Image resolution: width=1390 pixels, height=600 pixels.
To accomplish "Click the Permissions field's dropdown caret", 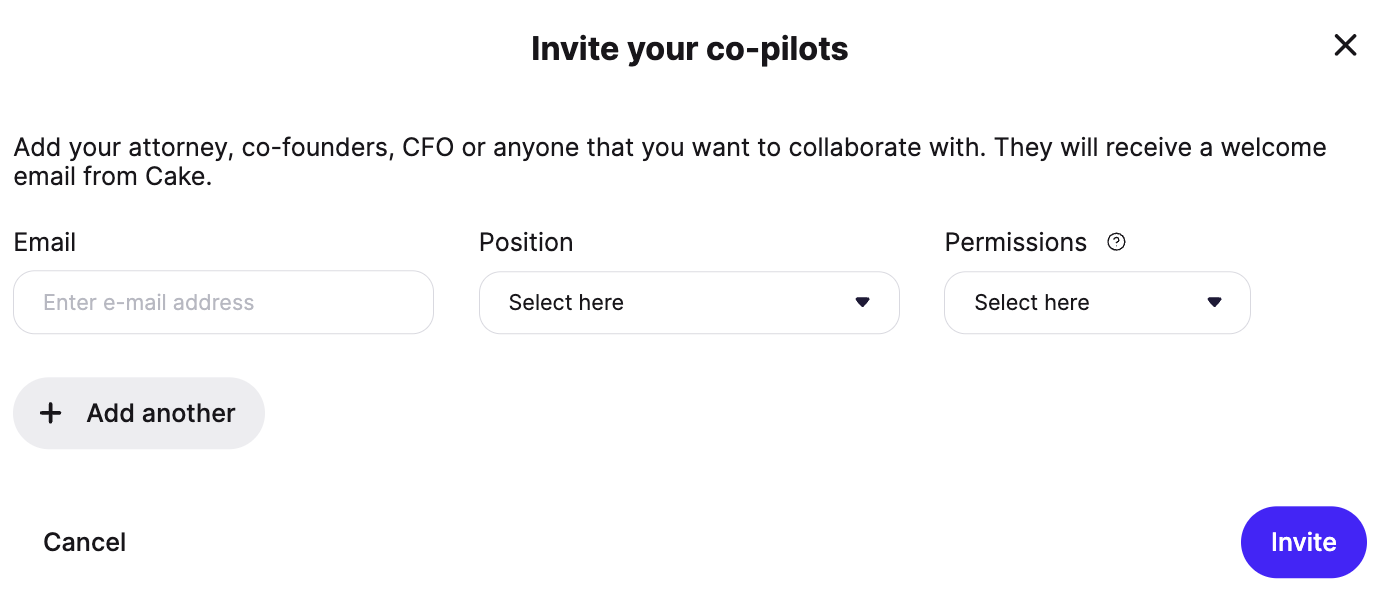I will click(1214, 302).
